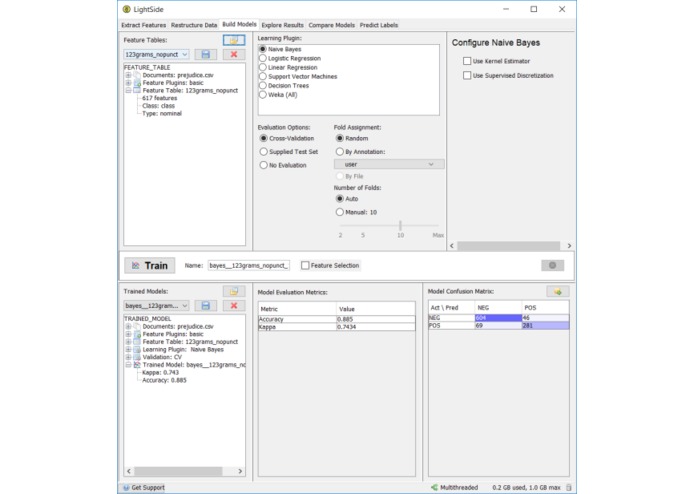Open the user annotation dropdown
The image size is (695, 494).
click(389, 164)
